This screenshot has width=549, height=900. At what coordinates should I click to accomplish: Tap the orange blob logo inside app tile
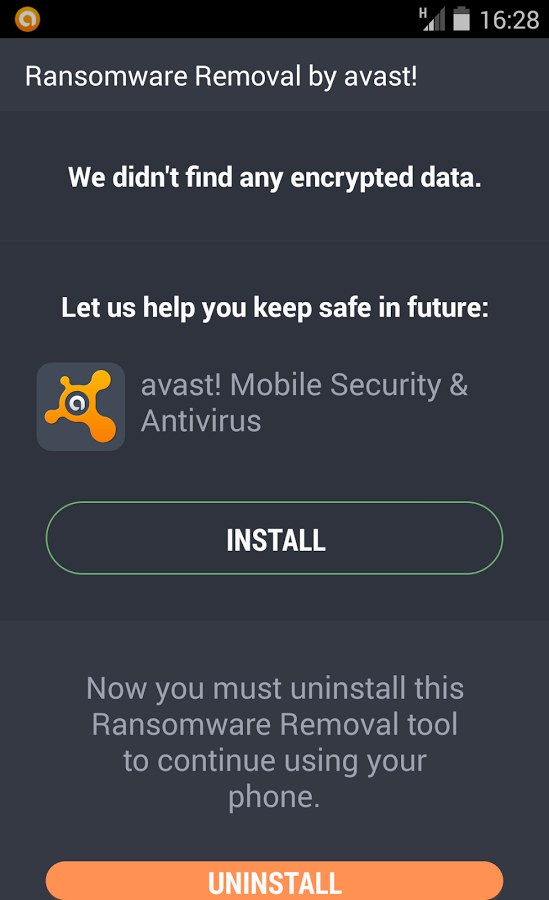(x=81, y=406)
